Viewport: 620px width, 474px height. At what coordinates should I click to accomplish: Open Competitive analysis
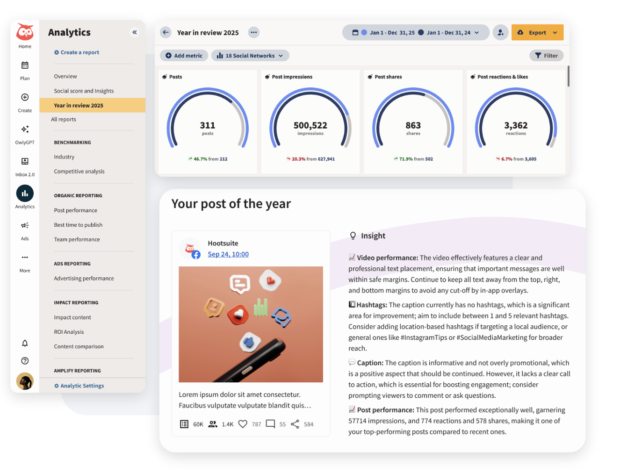tap(79, 172)
